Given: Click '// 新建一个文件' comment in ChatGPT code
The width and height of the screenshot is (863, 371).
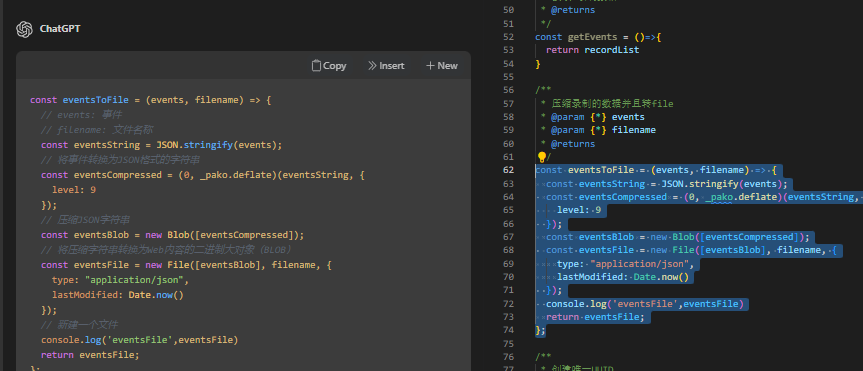Looking at the screenshot, I should coord(79,325).
